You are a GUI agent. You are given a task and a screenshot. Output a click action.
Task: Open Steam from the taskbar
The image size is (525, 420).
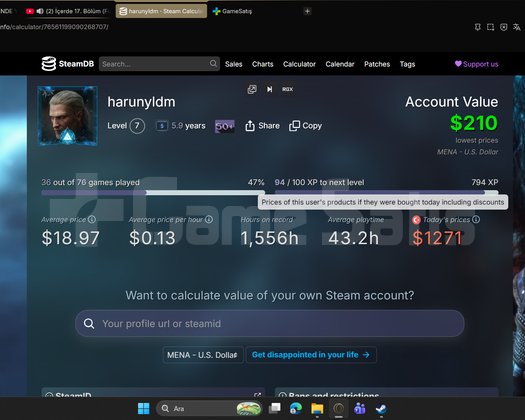point(381,408)
